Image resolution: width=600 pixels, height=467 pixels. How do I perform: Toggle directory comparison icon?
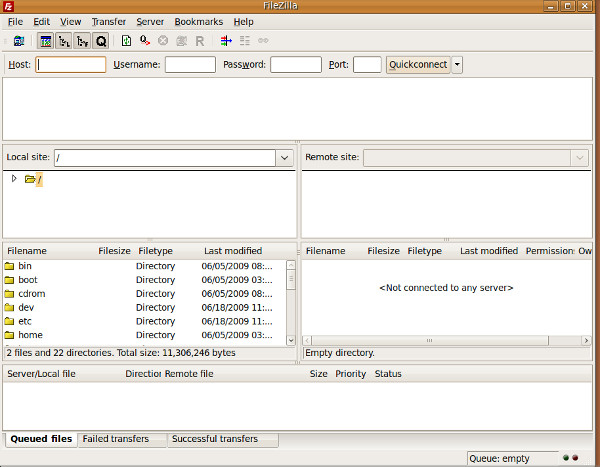pos(245,41)
